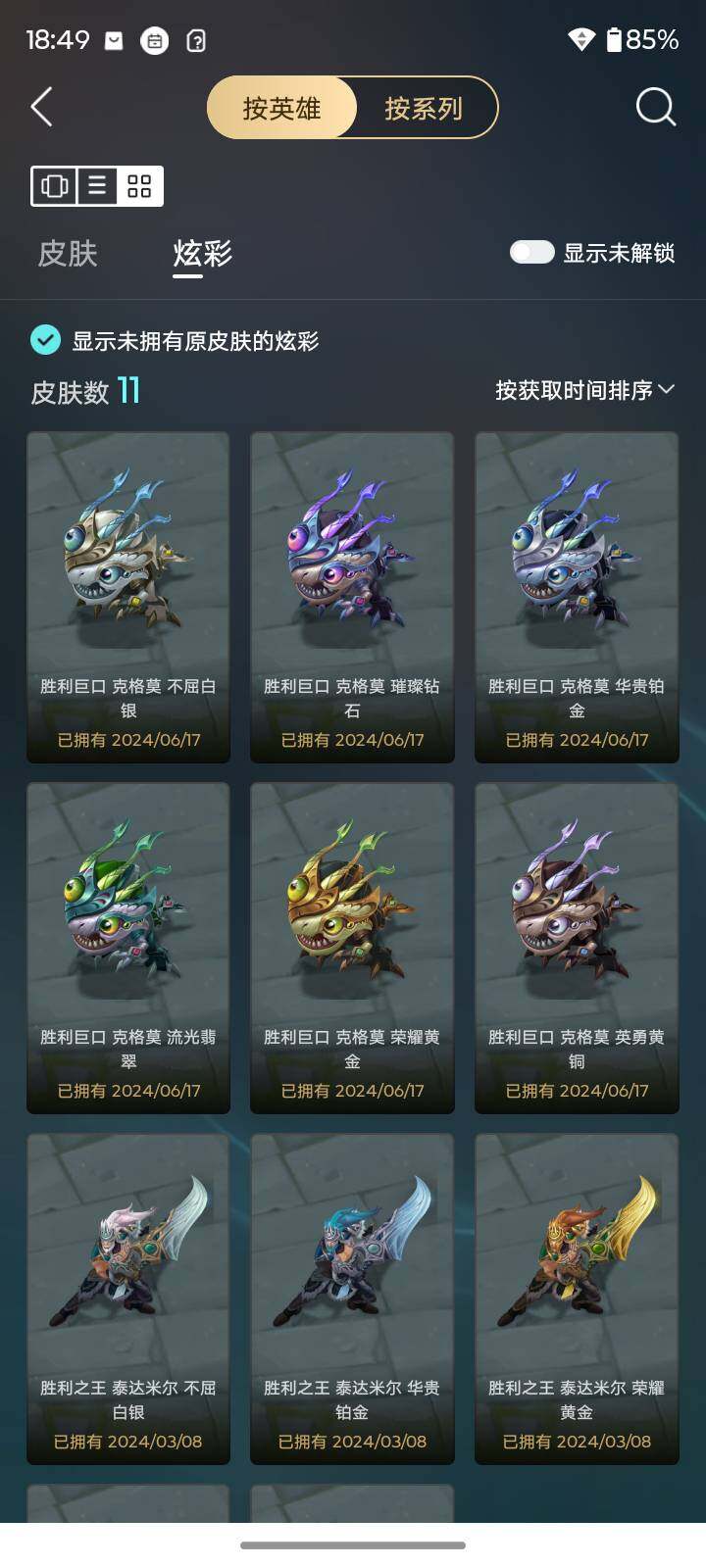Viewport: 706px width, 1568px height.
Task: Open 胜利之王 泰达米尔 华贵铂金 chroma card
Action: coord(352,1298)
